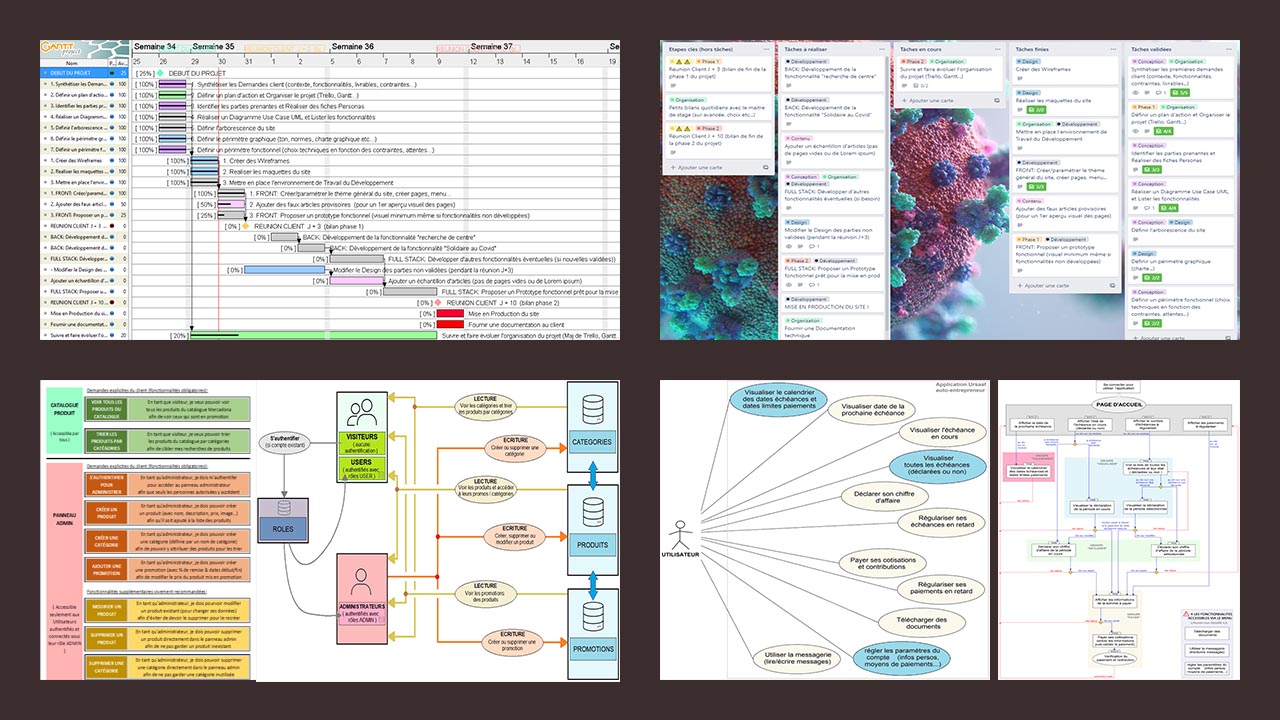Click the 0/2 checklist badge in 'Tâches en cours'
The width and height of the screenshot is (1280, 720).
click(922, 86)
